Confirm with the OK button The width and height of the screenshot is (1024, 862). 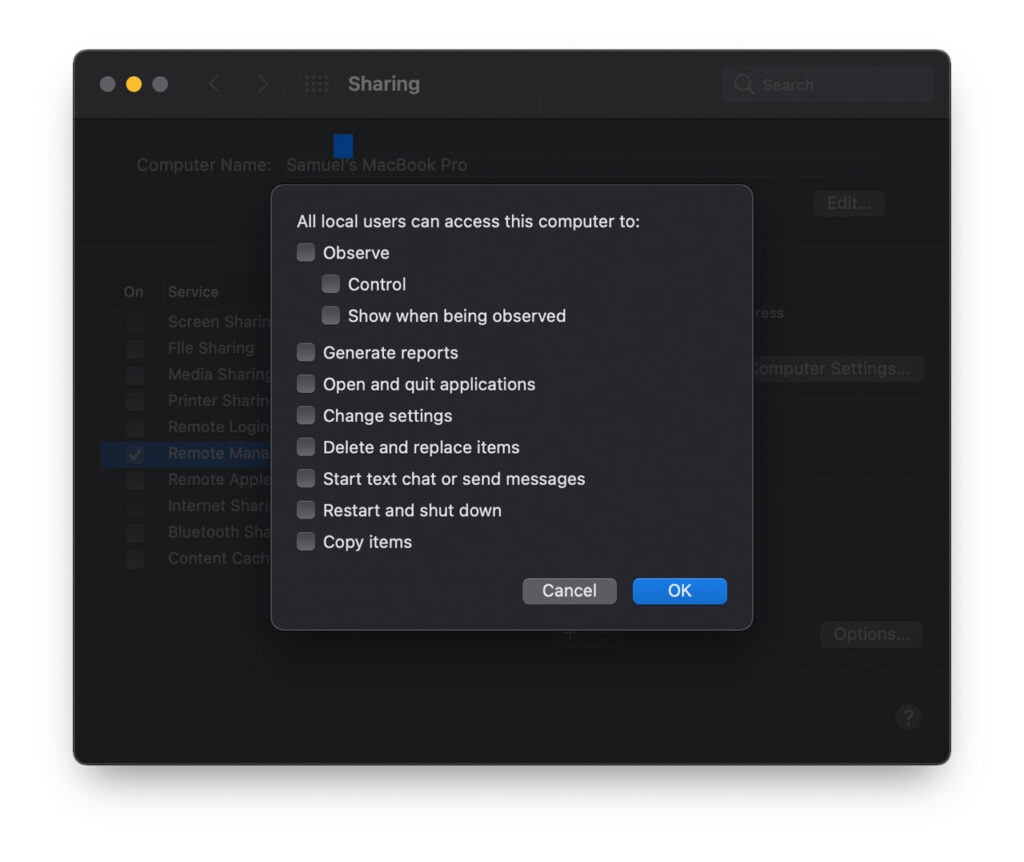click(679, 591)
